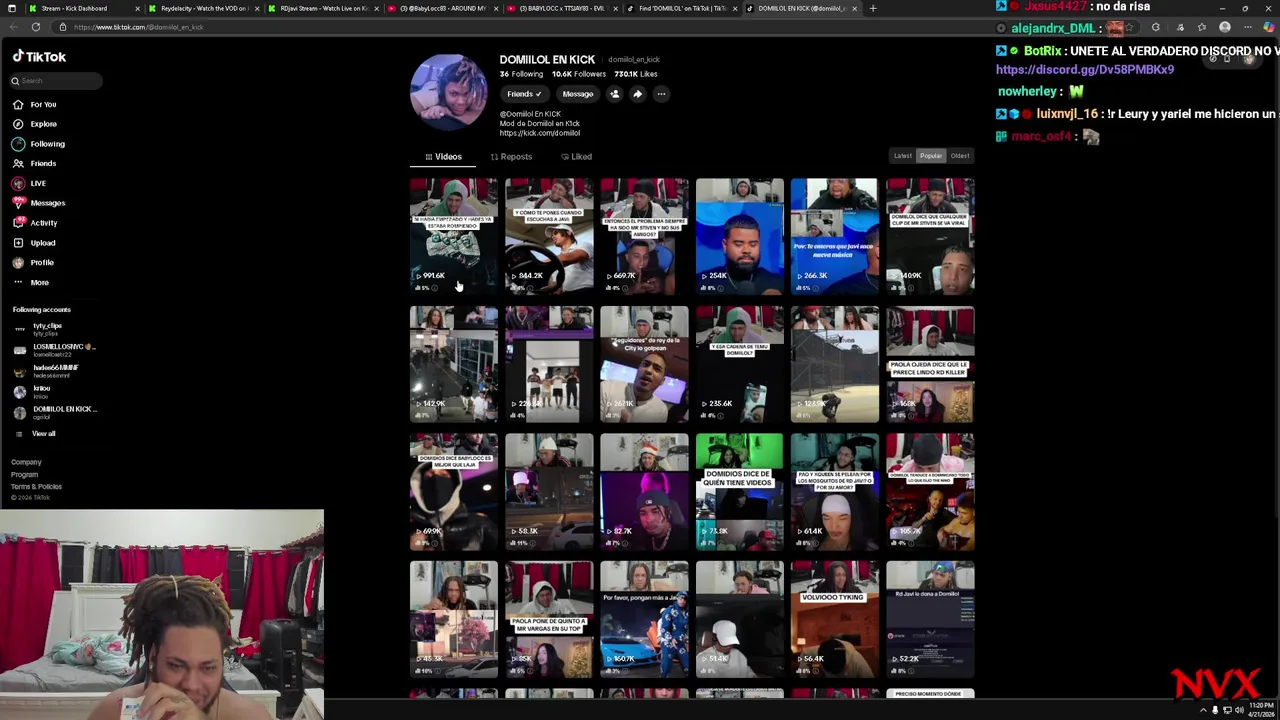
Task: Open the 'Rd Javi le dona a Domiilol' video
Action: tap(930, 619)
